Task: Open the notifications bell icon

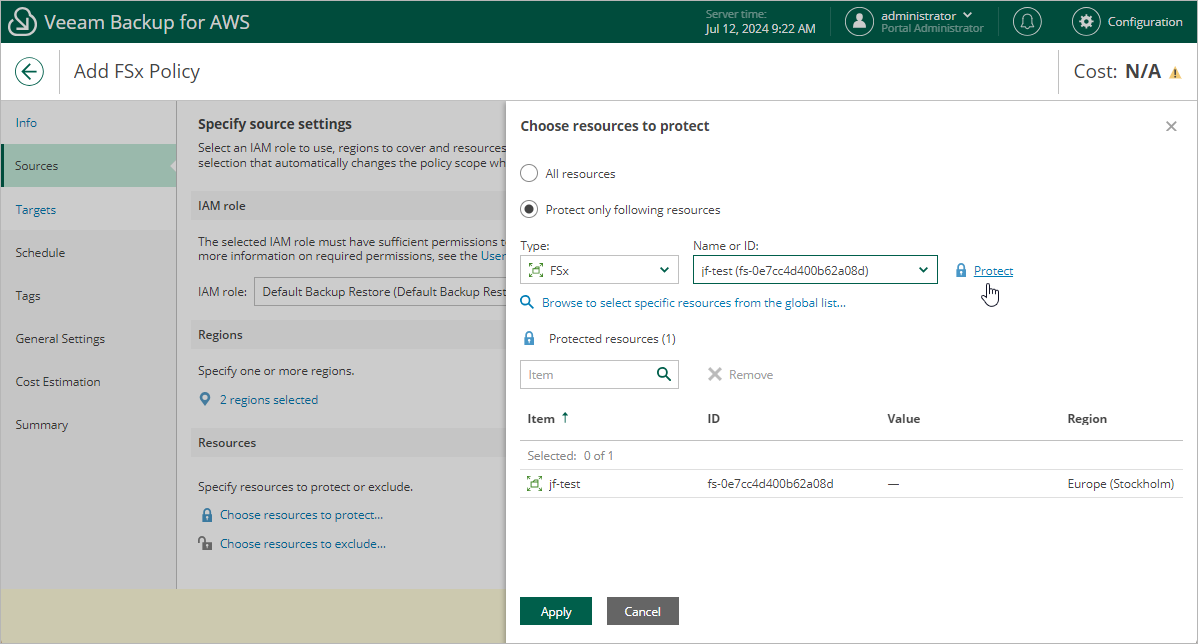Action: point(1027,21)
